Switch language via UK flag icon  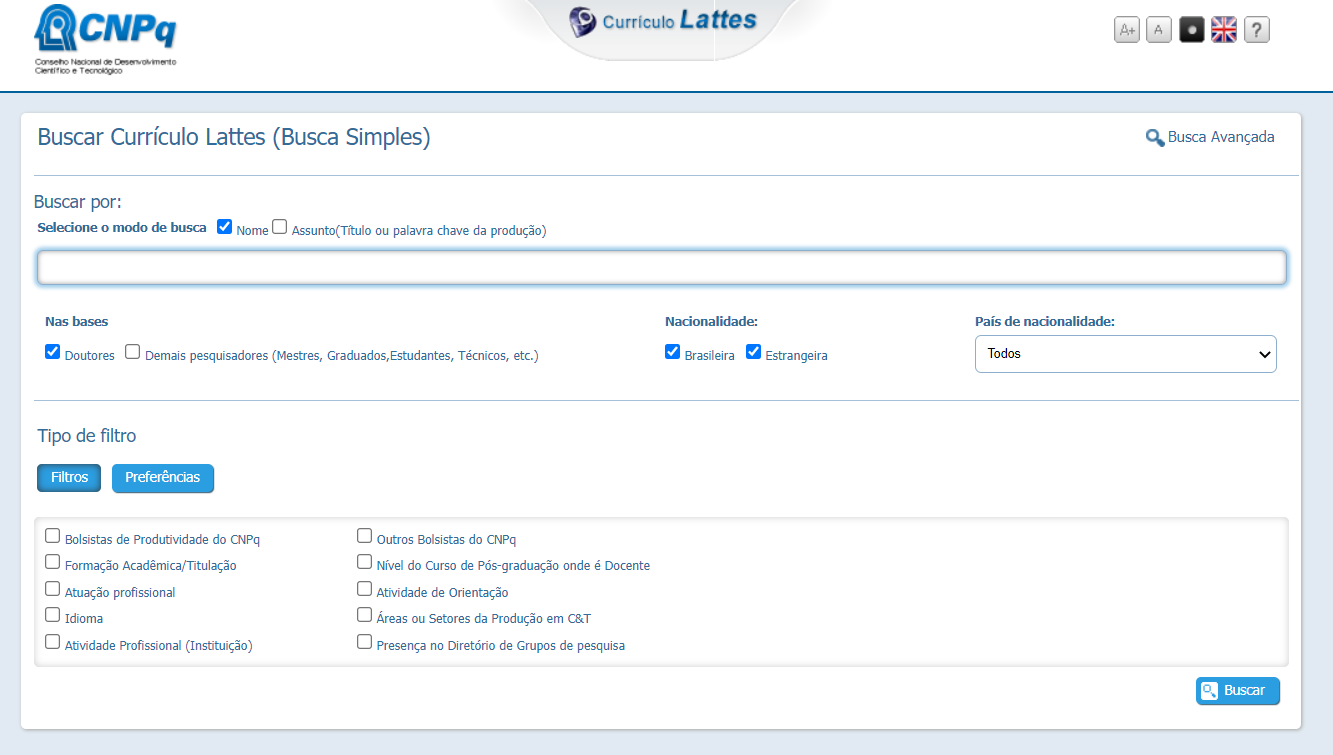click(x=1224, y=30)
